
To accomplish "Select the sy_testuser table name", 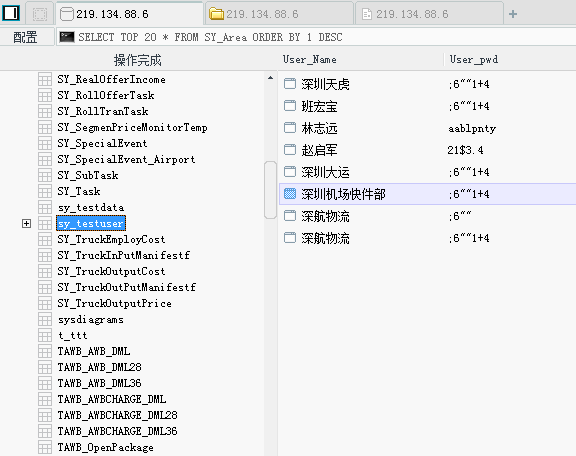I will pyautogui.click(x=91, y=223).
